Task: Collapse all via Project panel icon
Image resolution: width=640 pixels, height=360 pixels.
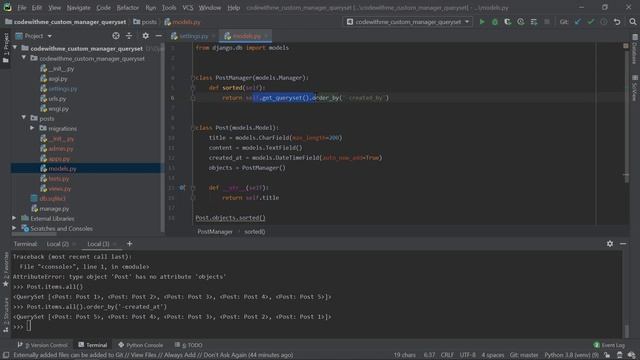Action: coord(129,36)
